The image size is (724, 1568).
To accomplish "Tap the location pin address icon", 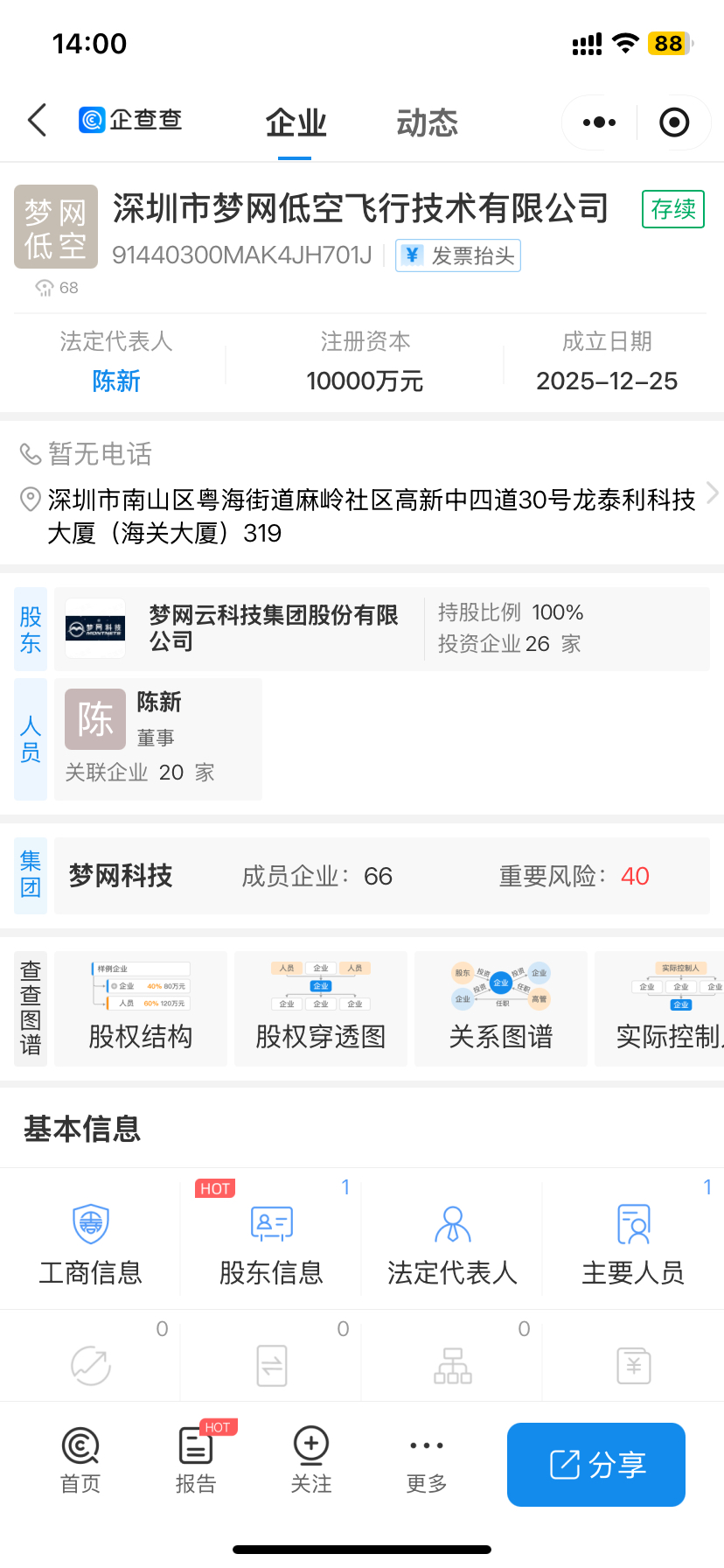I will (x=31, y=500).
